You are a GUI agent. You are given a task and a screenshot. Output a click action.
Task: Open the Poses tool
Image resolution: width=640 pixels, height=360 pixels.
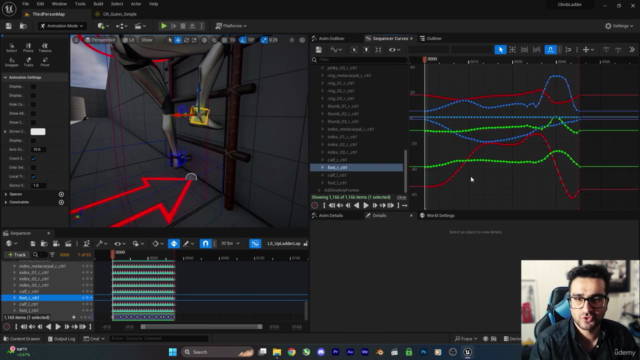(x=28, y=48)
